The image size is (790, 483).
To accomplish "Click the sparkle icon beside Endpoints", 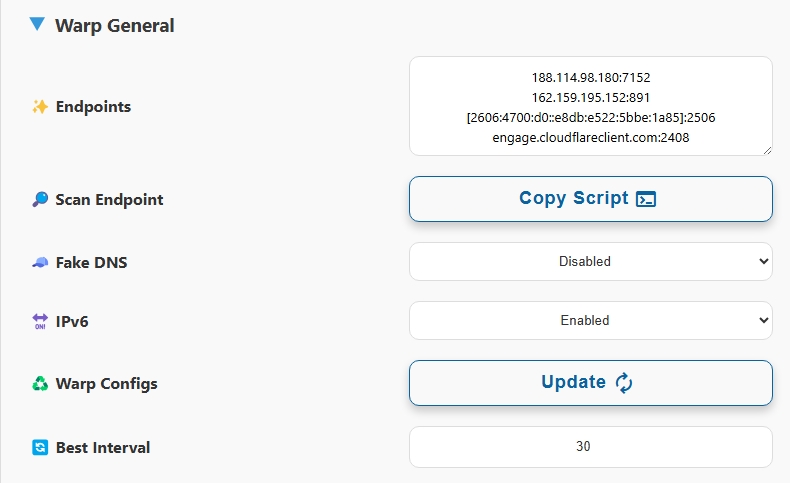I will pos(40,107).
